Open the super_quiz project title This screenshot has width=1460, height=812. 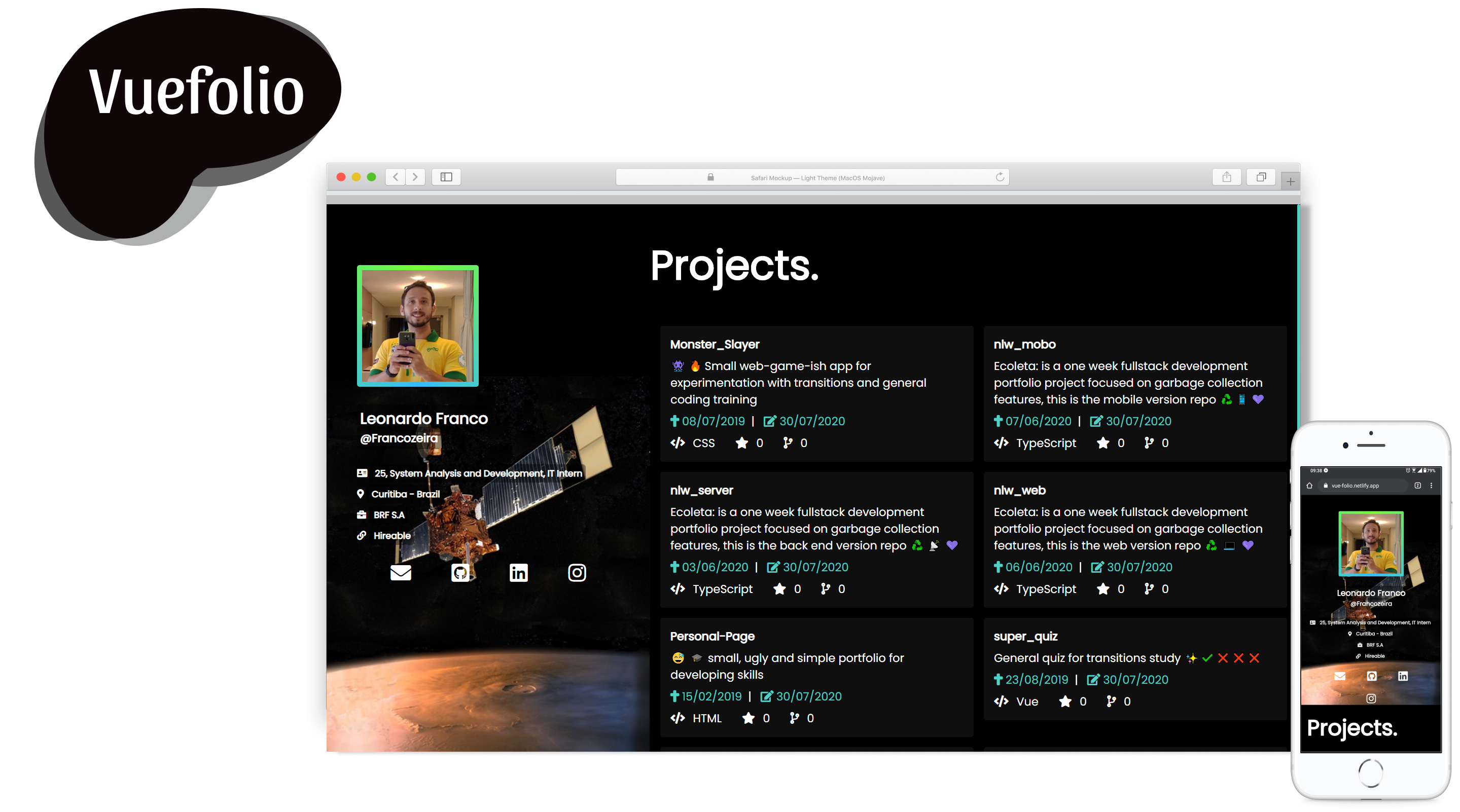click(x=1025, y=636)
